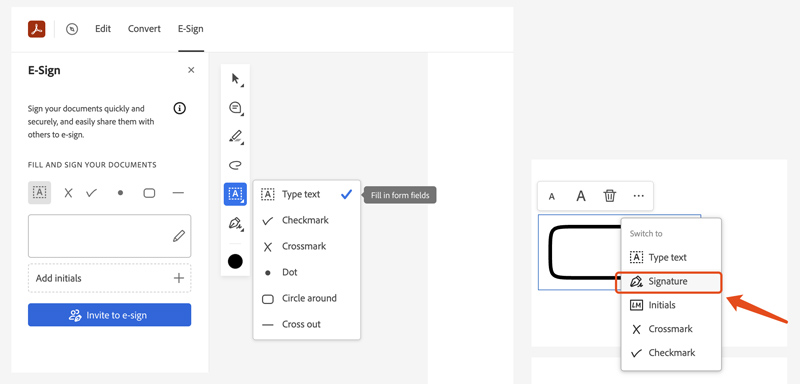Select the arrow selection tool in vertical toolbar

click(236, 79)
